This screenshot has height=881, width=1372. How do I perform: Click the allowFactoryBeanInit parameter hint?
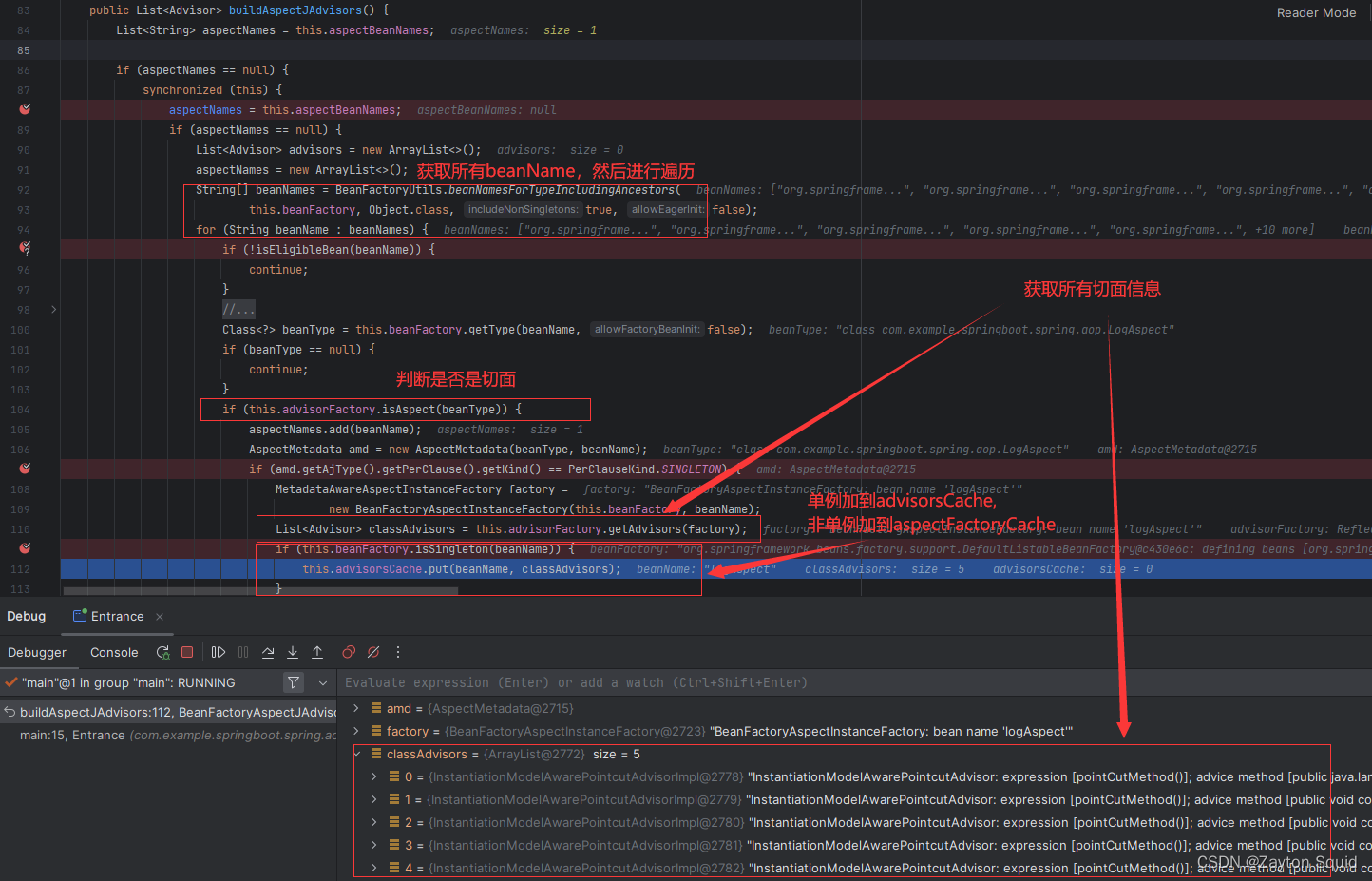[646, 329]
